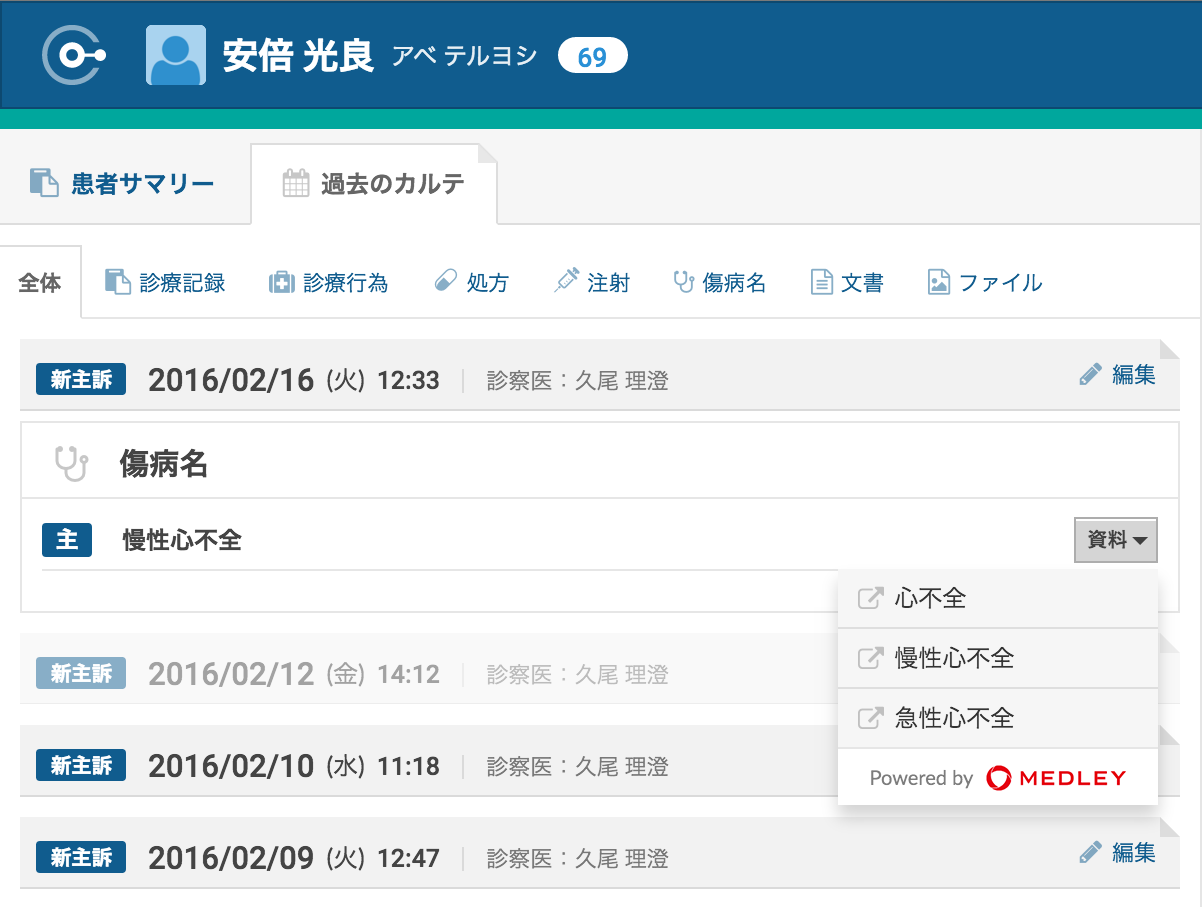Image resolution: width=1202 pixels, height=907 pixels.
Task: Show ファイル image file icon filter
Action: (938, 283)
